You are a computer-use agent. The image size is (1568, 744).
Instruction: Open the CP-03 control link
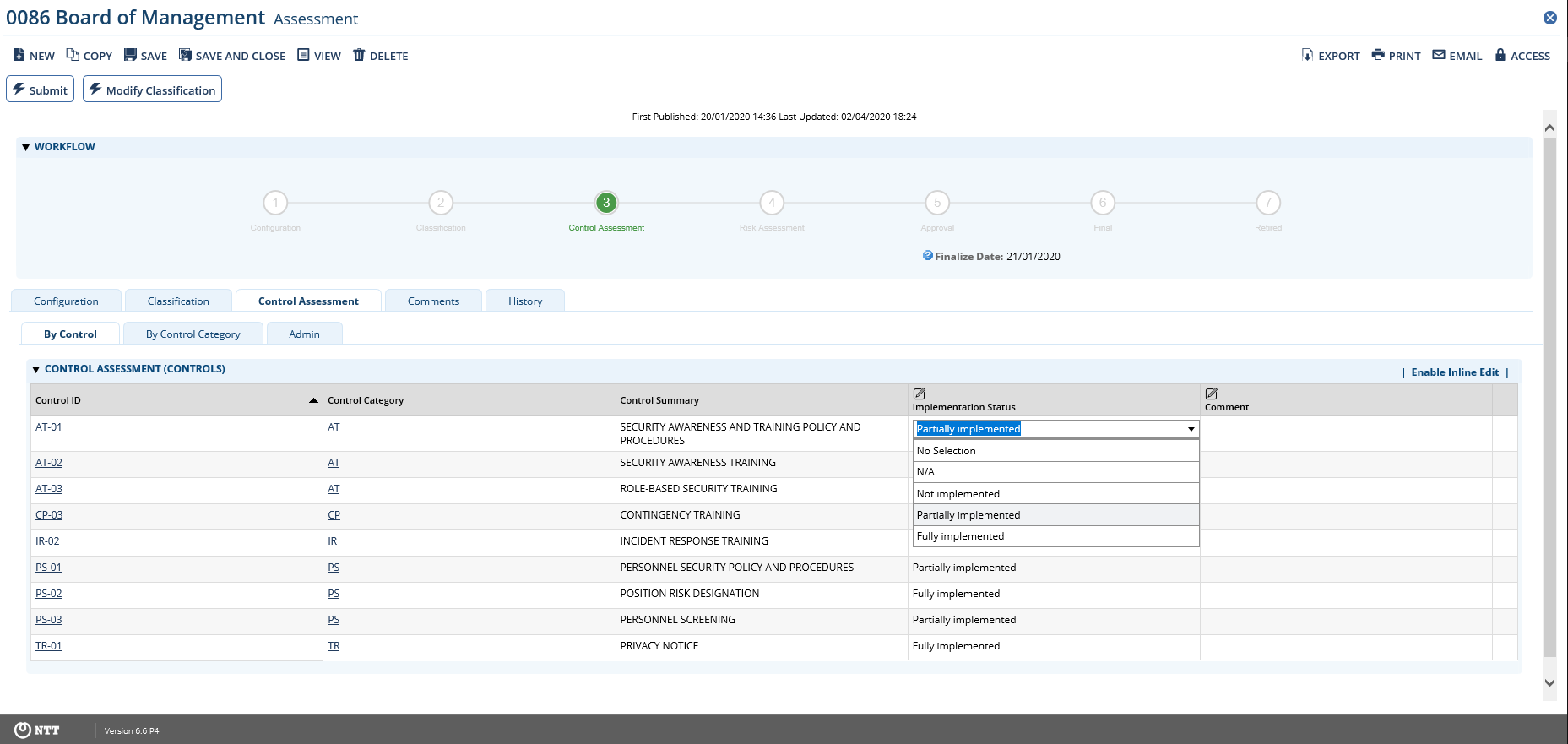(49, 515)
